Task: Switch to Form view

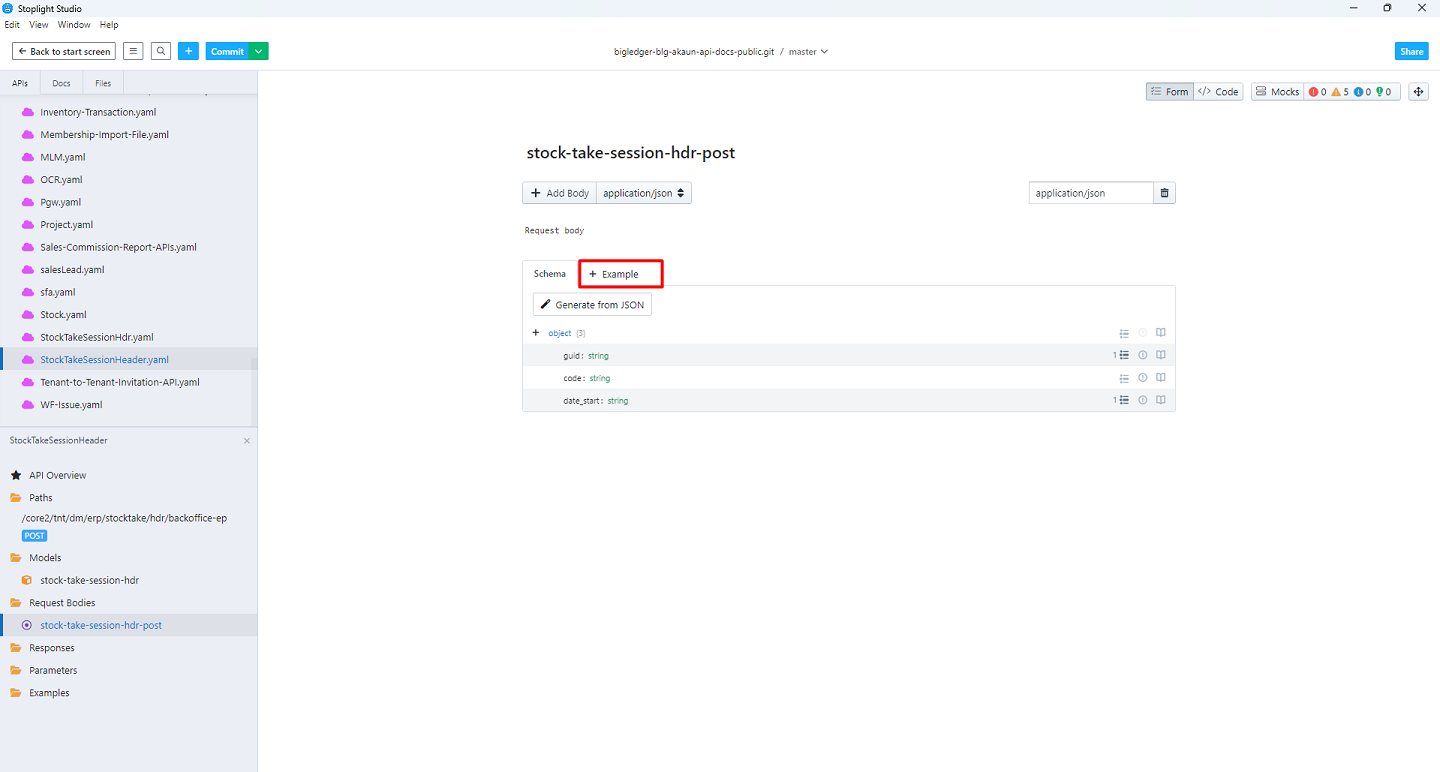Action: click(x=1170, y=91)
